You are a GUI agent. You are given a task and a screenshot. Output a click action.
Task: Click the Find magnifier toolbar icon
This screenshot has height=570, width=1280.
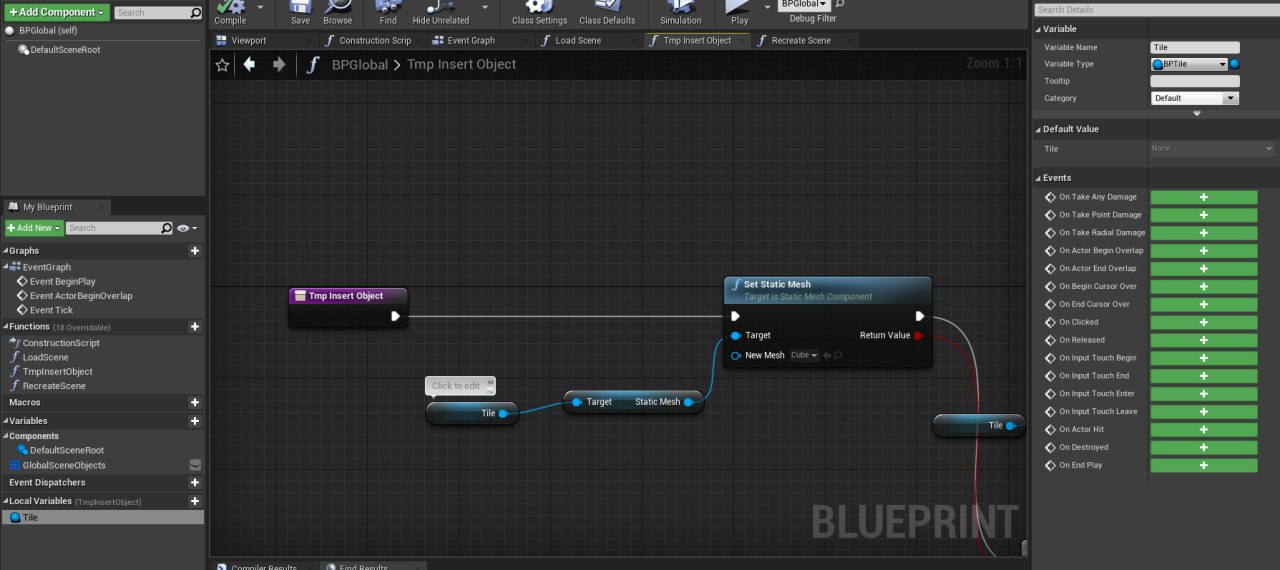tap(388, 8)
